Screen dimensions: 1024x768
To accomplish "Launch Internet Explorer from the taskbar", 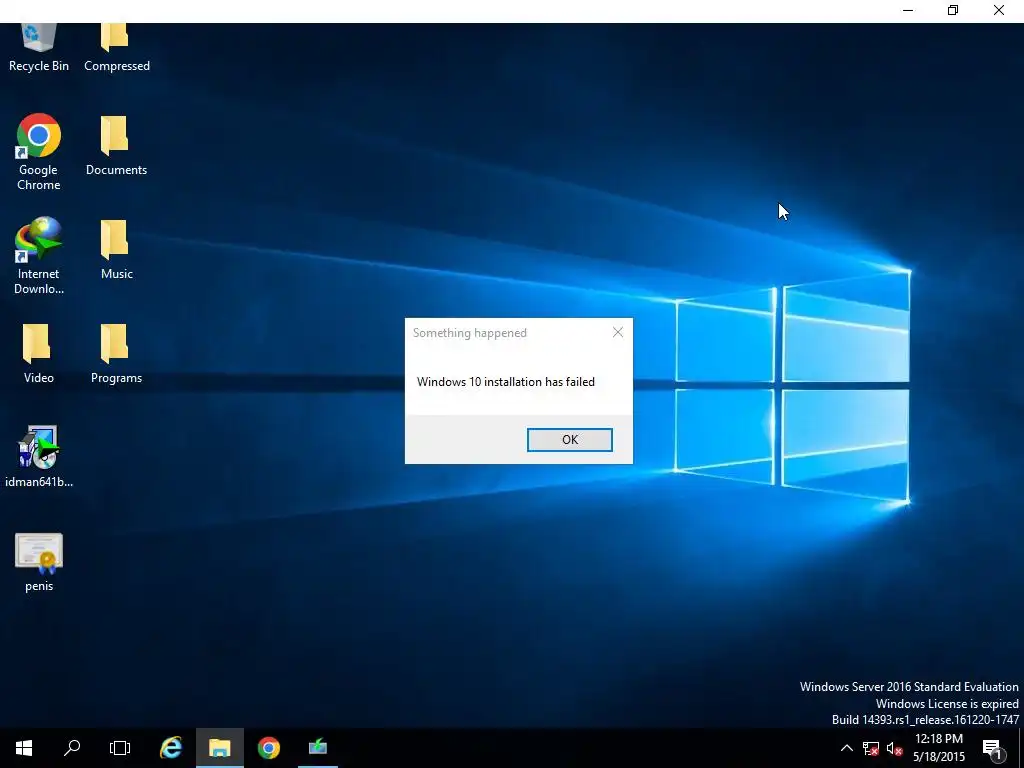I will point(171,748).
